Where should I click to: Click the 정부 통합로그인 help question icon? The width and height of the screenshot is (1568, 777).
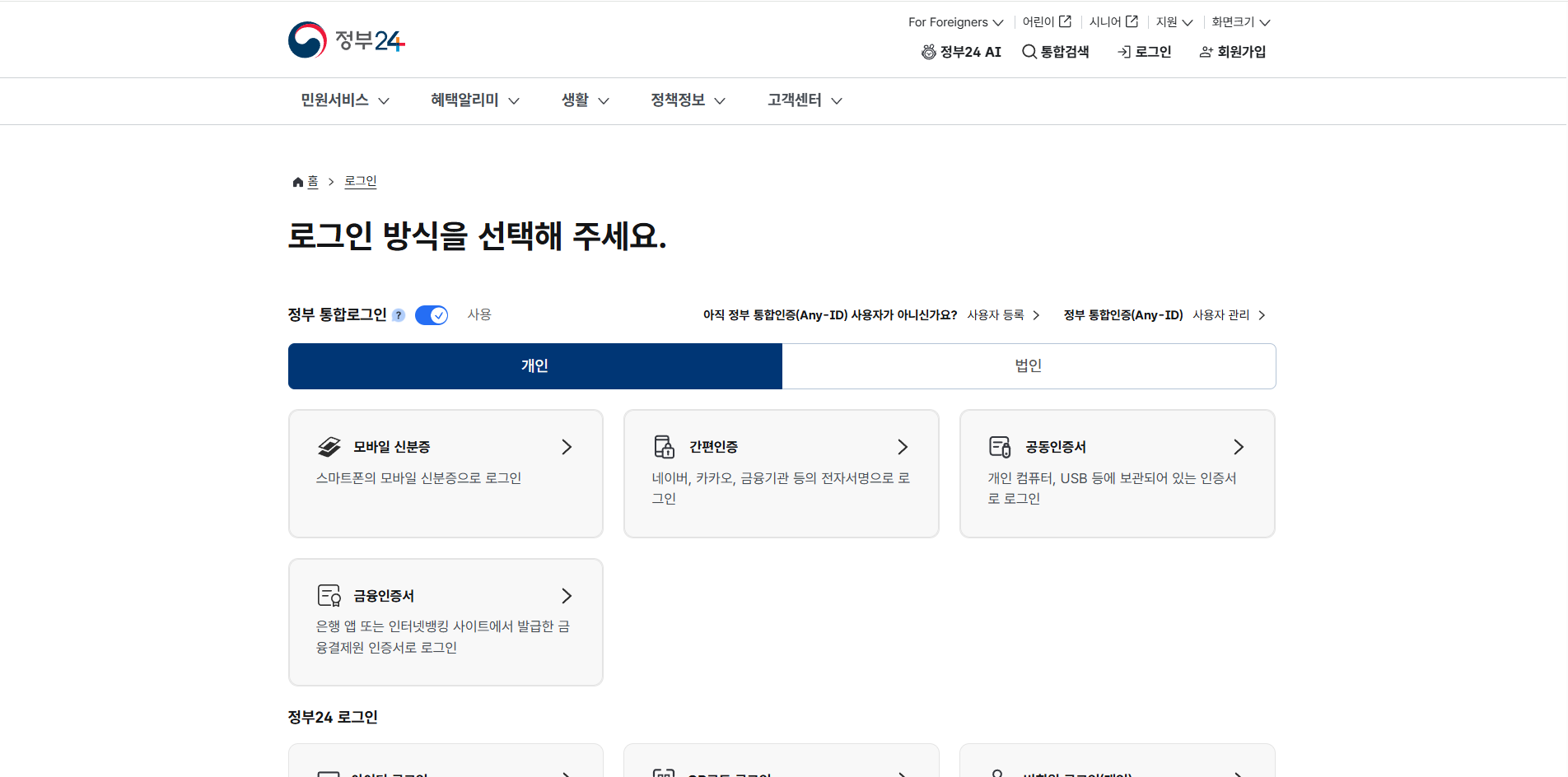click(399, 315)
